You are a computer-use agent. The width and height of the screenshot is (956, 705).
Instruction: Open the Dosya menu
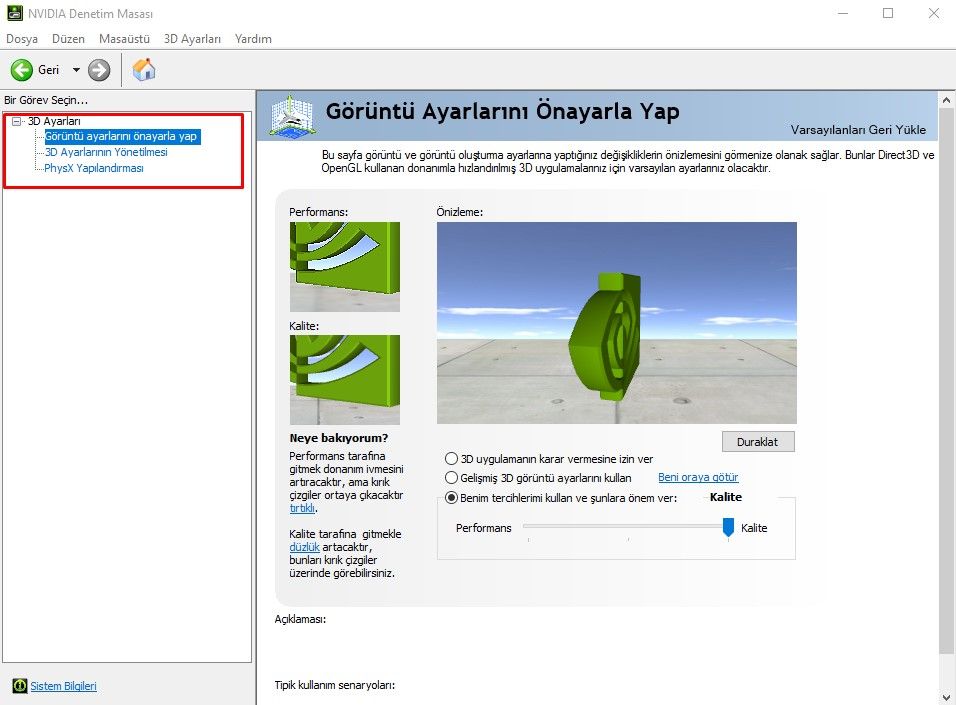point(22,39)
